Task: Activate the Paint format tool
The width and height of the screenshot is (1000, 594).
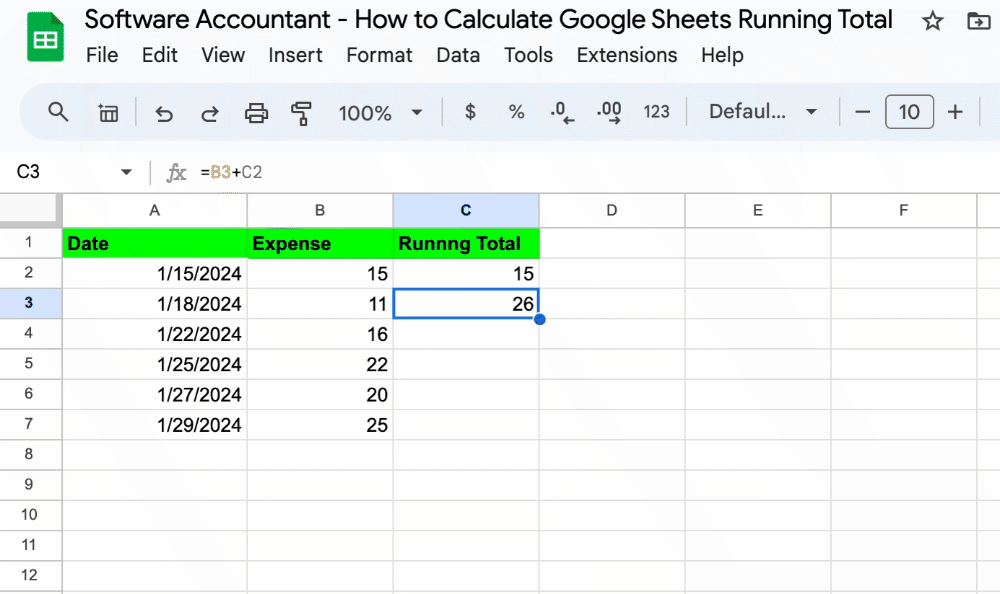Action: [301, 114]
